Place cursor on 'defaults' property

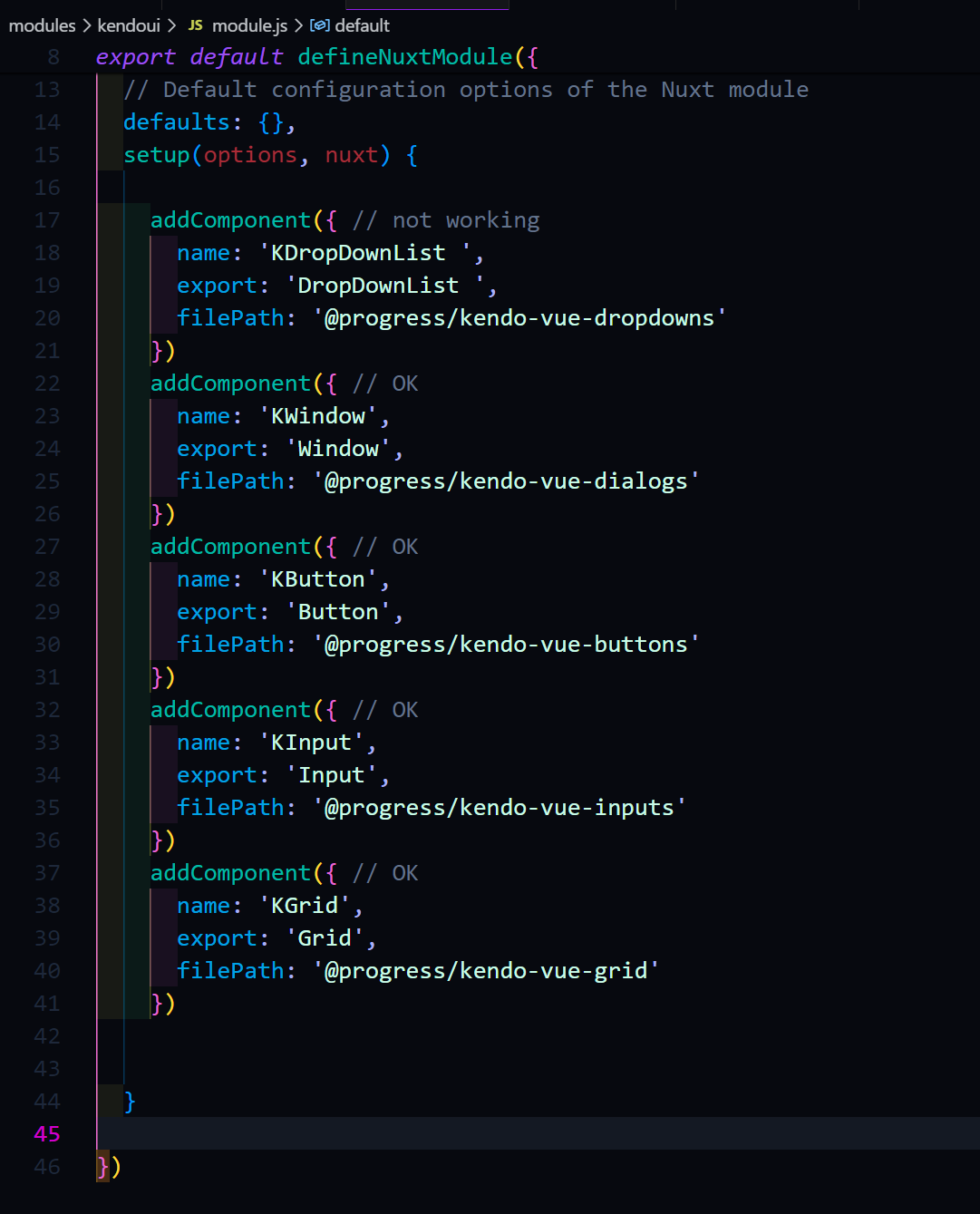(177, 122)
